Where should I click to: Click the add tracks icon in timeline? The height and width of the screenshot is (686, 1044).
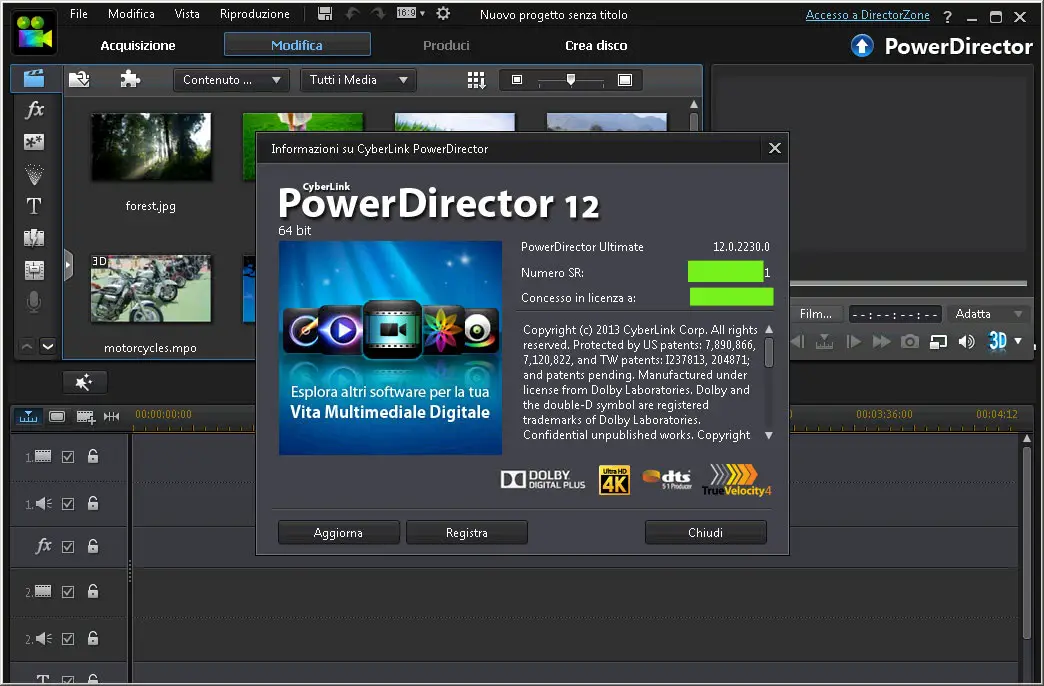tap(86, 416)
